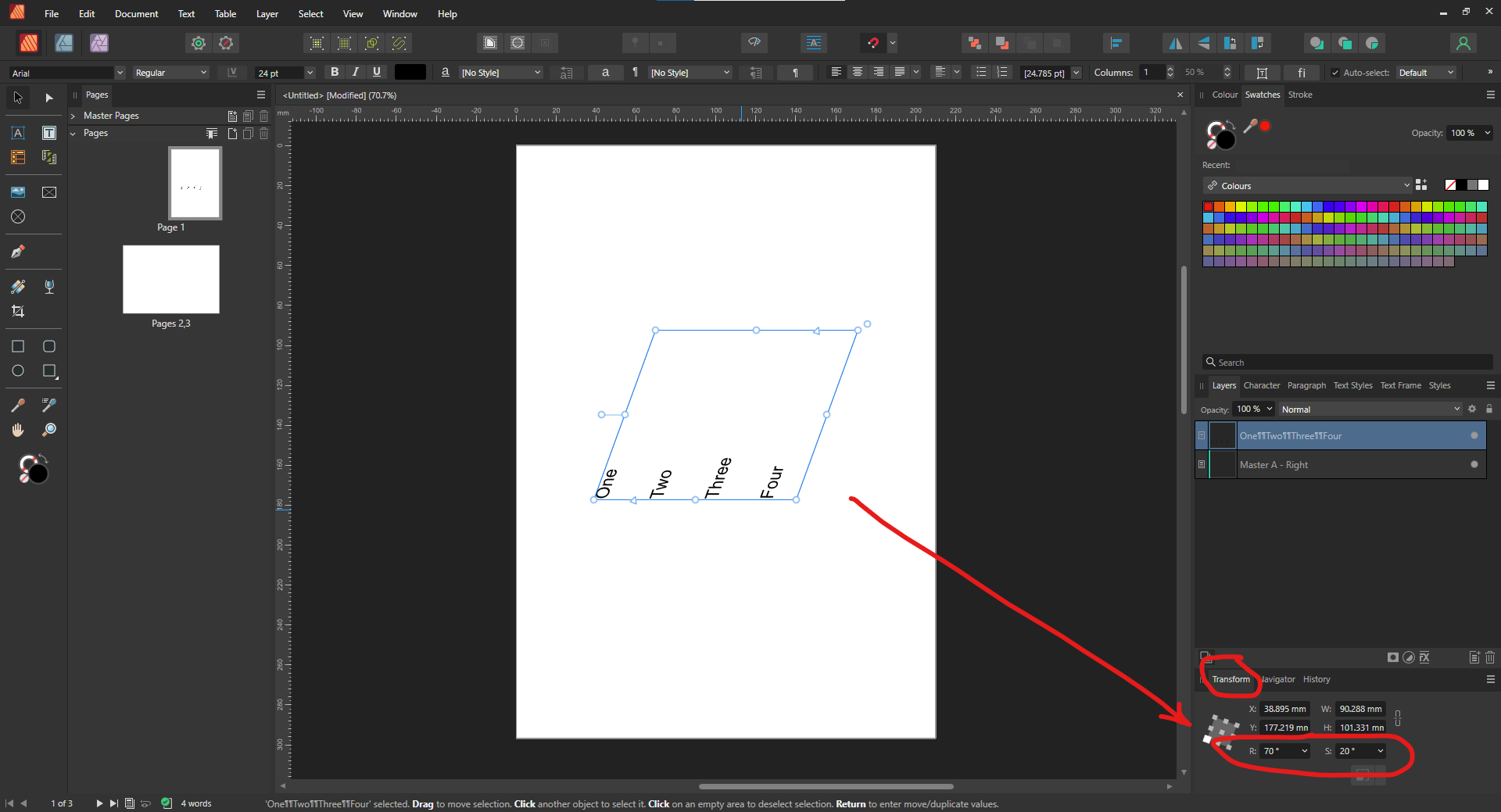Click the swatches eyedropper picker icon
Image resolution: width=1501 pixels, height=812 pixels.
coord(1250,126)
